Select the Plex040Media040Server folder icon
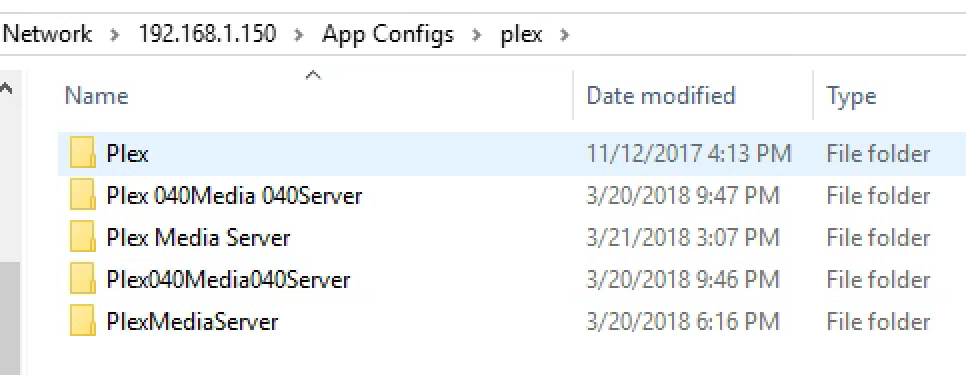This screenshot has width=966, height=375. click(x=82, y=280)
